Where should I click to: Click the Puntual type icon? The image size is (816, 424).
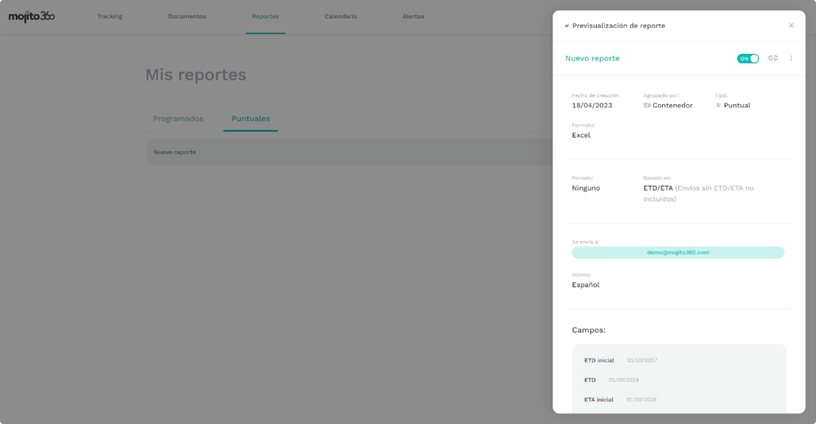click(x=718, y=105)
